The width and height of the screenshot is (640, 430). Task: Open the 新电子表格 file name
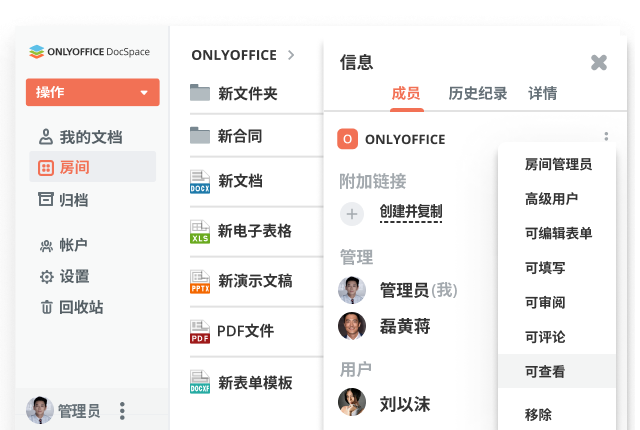tap(255, 231)
